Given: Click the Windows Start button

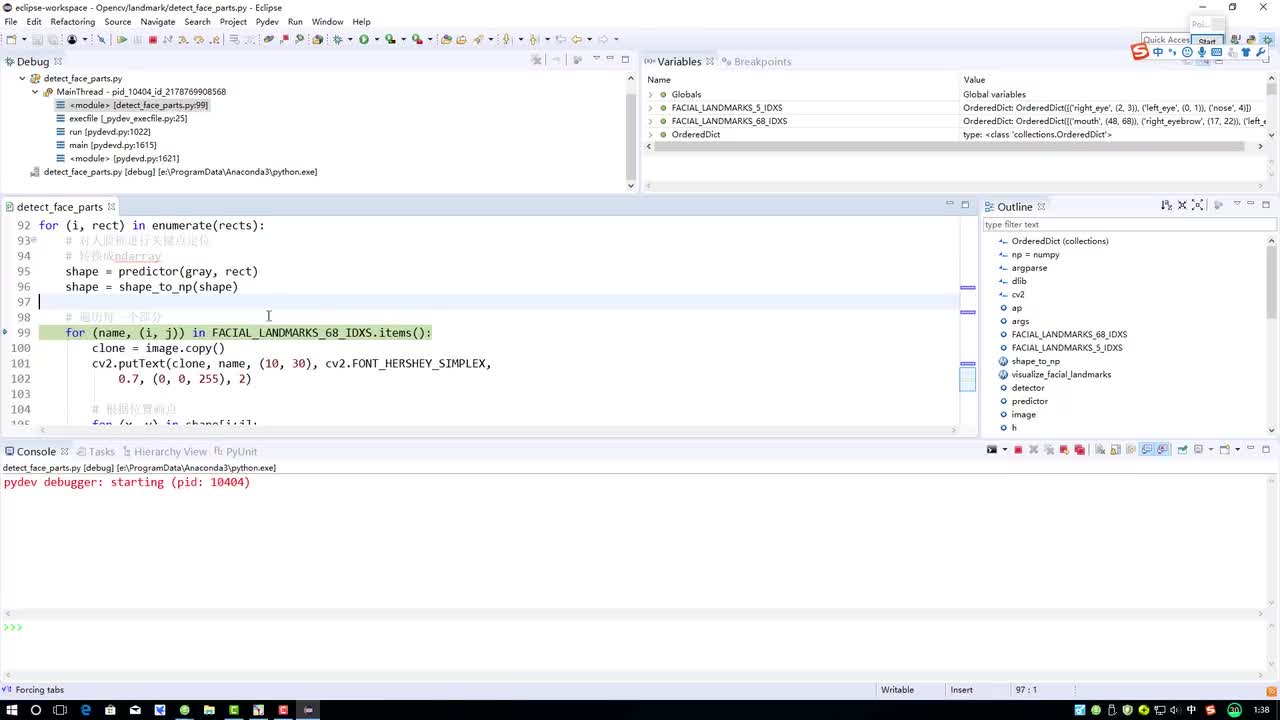Looking at the screenshot, I should coord(11,710).
